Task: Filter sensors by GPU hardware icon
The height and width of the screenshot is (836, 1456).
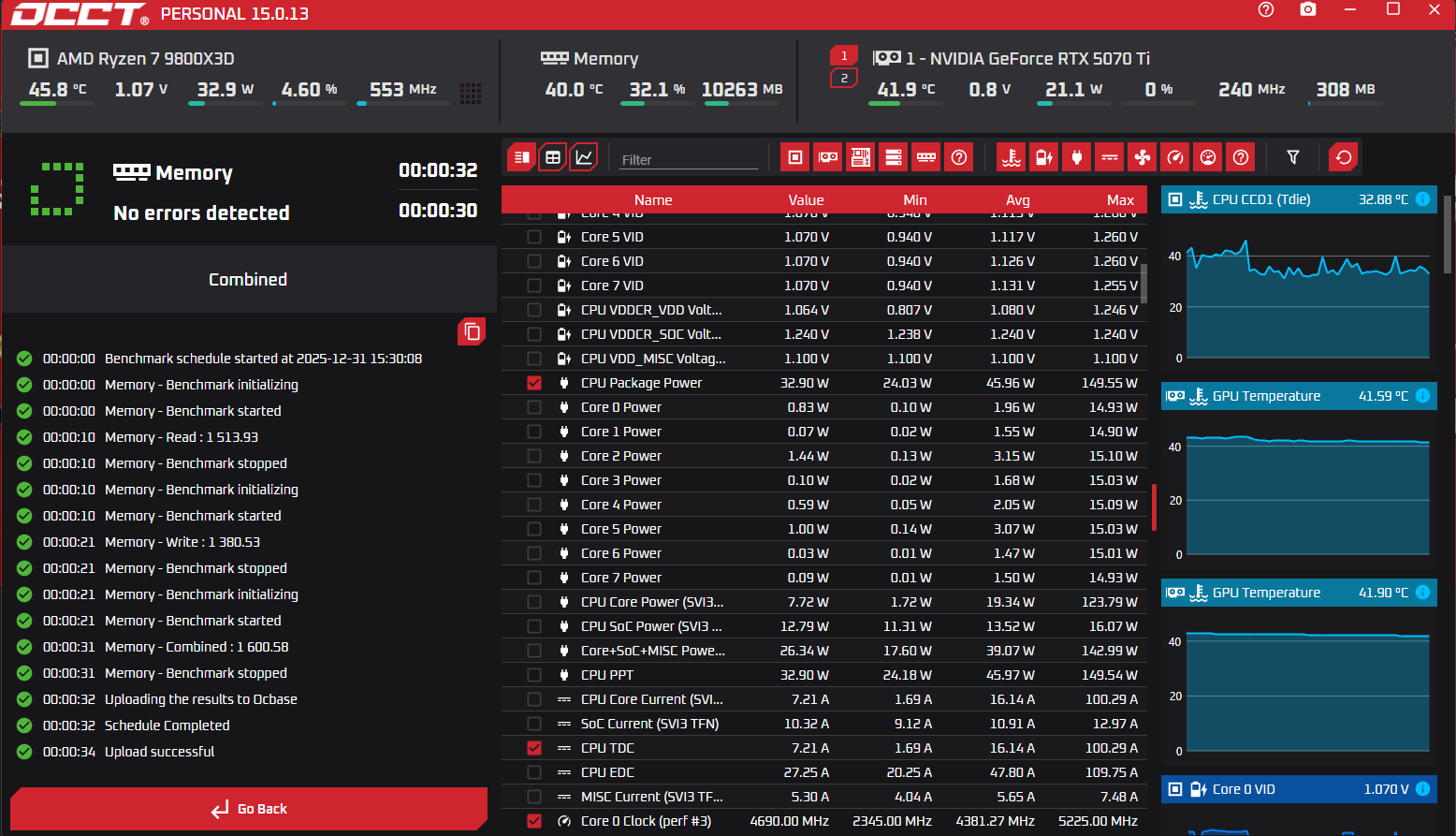Action: coord(827,157)
